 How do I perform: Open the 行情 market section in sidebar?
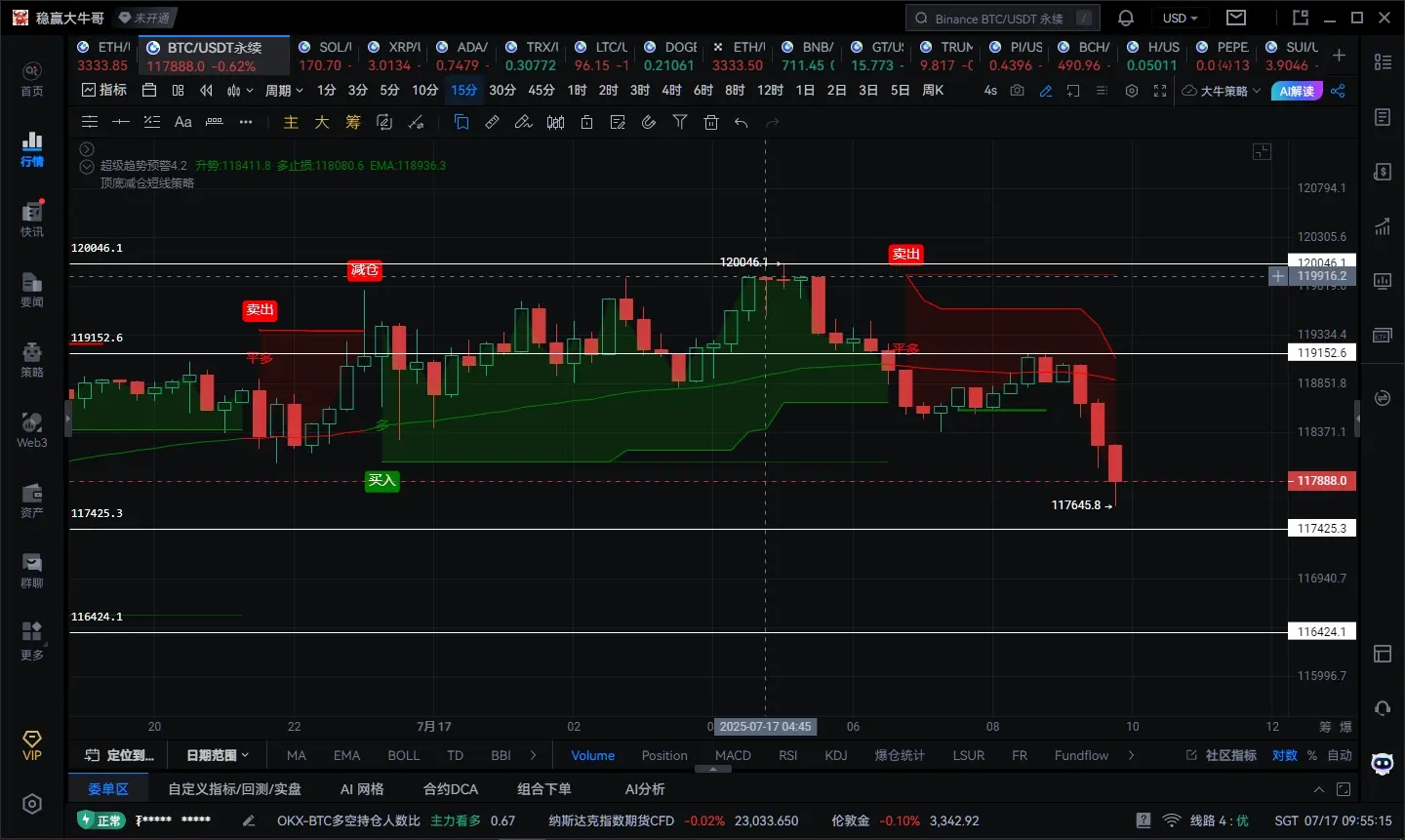[x=32, y=149]
